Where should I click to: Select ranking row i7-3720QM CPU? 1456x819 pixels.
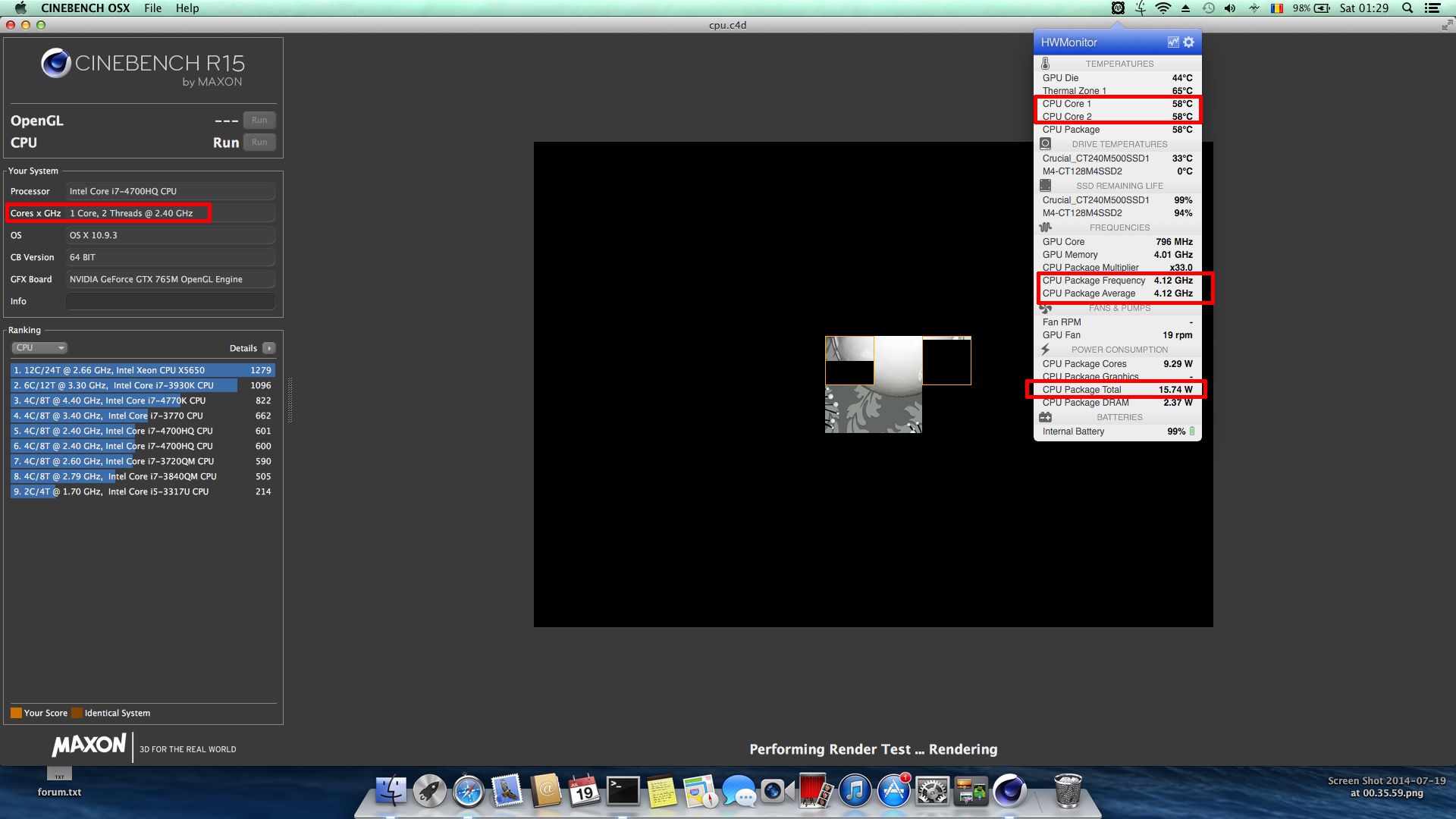pyautogui.click(x=143, y=461)
